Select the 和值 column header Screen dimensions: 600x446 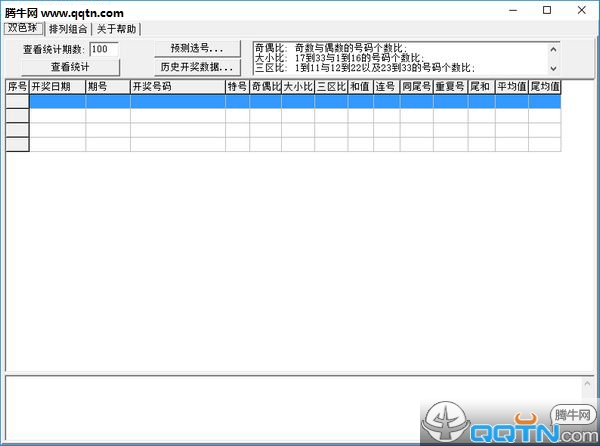tap(360, 87)
